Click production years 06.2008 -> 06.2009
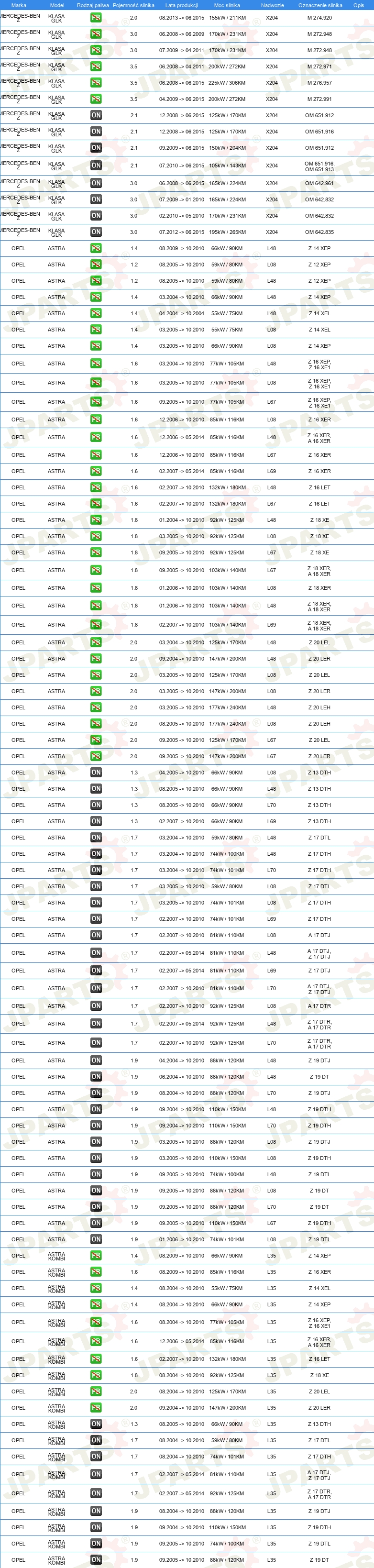Image resolution: width=374 pixels, height=1568 pixels. 182,34
